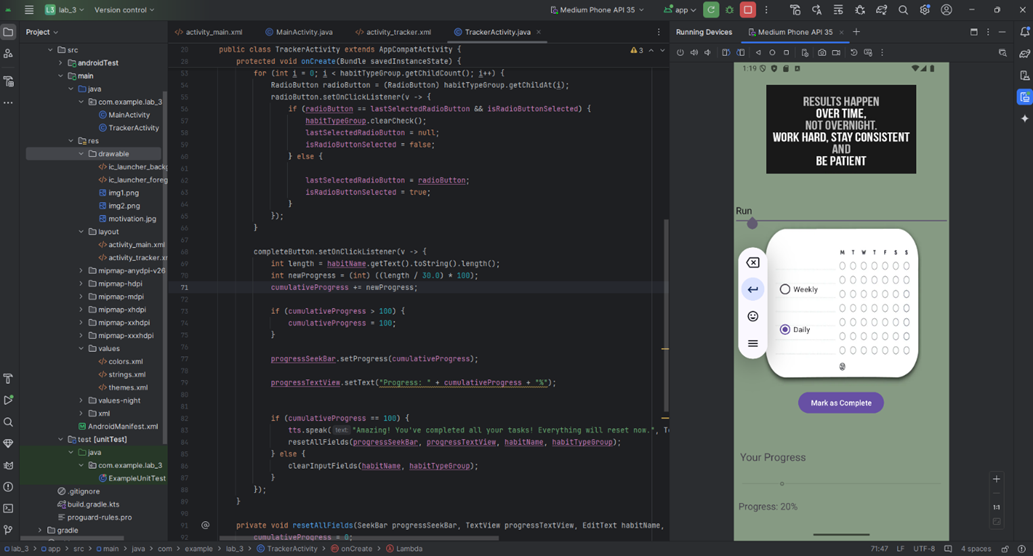Collapse the drawable folder
Image resolution: width=1033 pixels, height=556 pixels.
(82, 153)
